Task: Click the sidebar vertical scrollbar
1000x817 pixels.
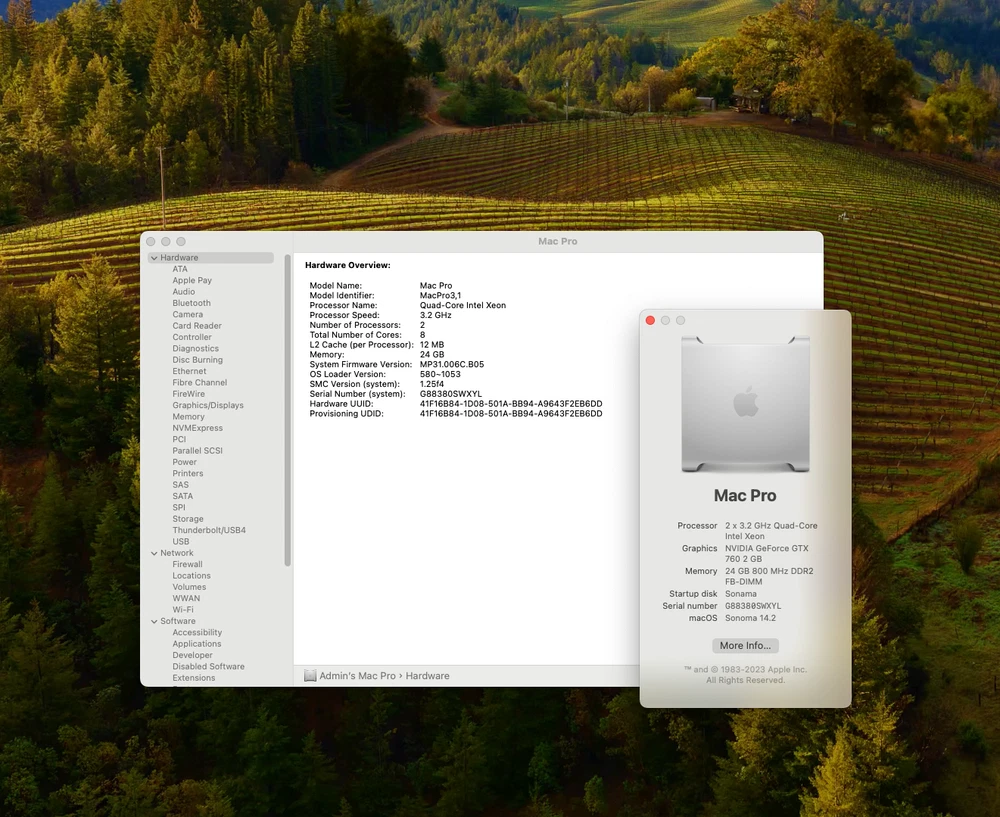Action: point(288,411)
